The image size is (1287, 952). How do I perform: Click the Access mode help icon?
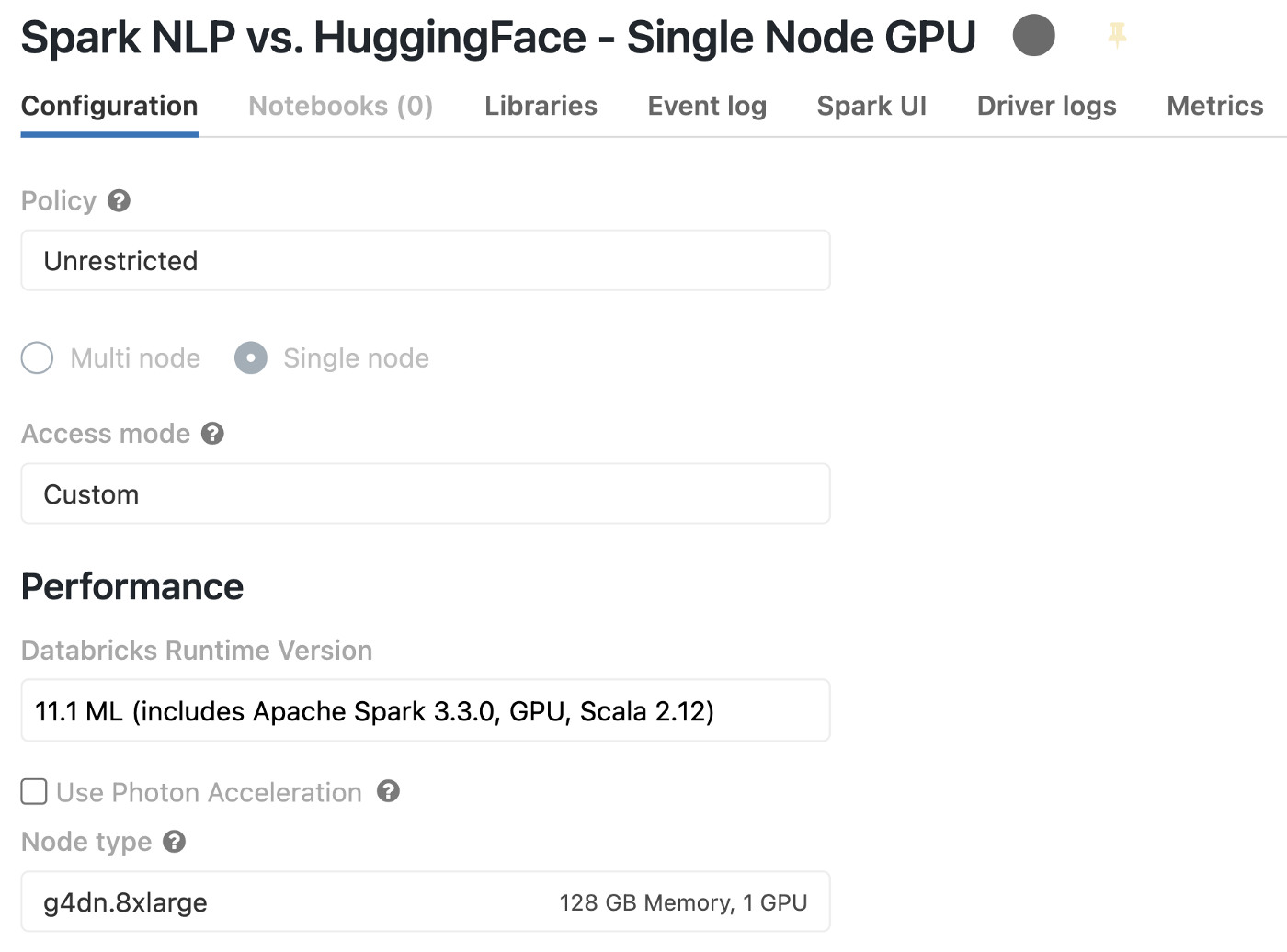tap(212, 434)
